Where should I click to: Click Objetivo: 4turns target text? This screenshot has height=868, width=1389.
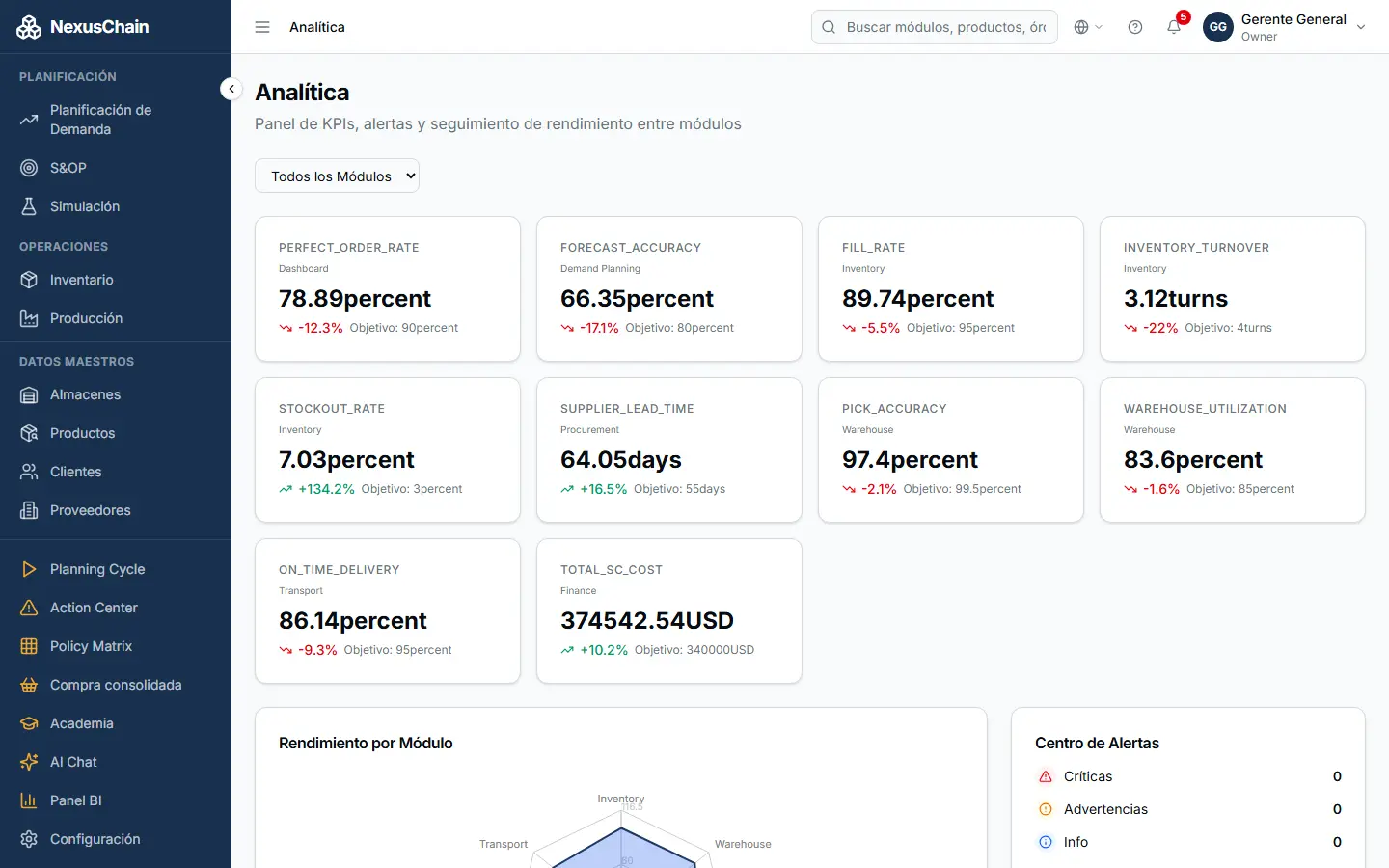[x=1228, y=328]
